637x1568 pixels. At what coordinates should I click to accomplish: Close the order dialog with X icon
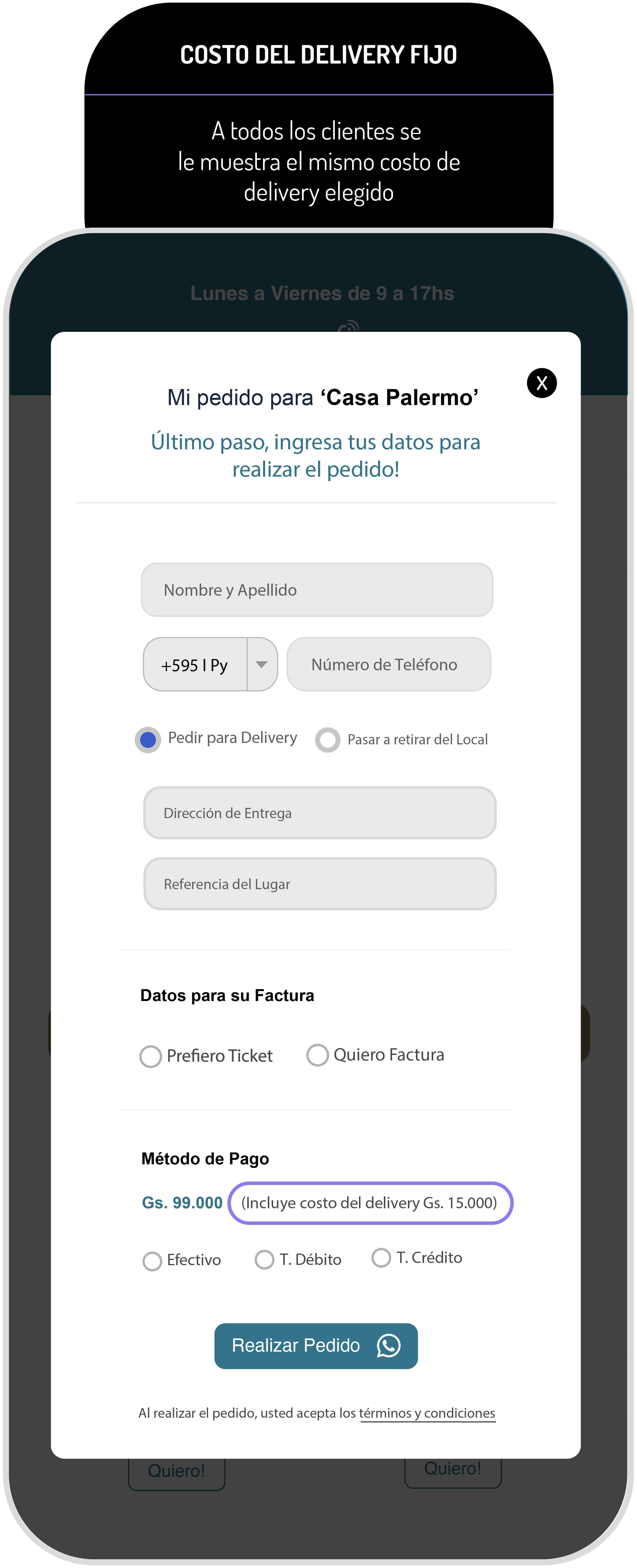coord(541,383)
